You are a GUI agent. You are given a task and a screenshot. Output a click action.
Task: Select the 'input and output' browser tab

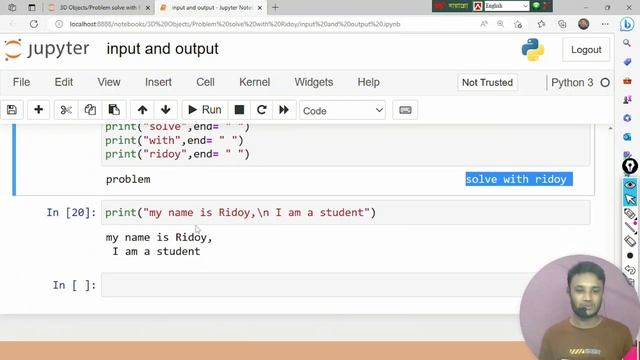click(x=210, y=7)
